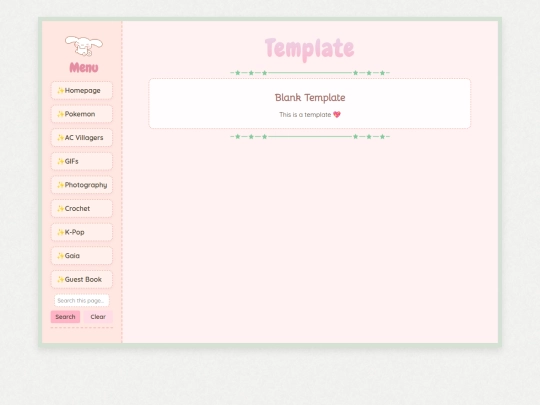540x405 pixels.
Task: Open the AC Villagers page
Action: (x=82, y=138)
